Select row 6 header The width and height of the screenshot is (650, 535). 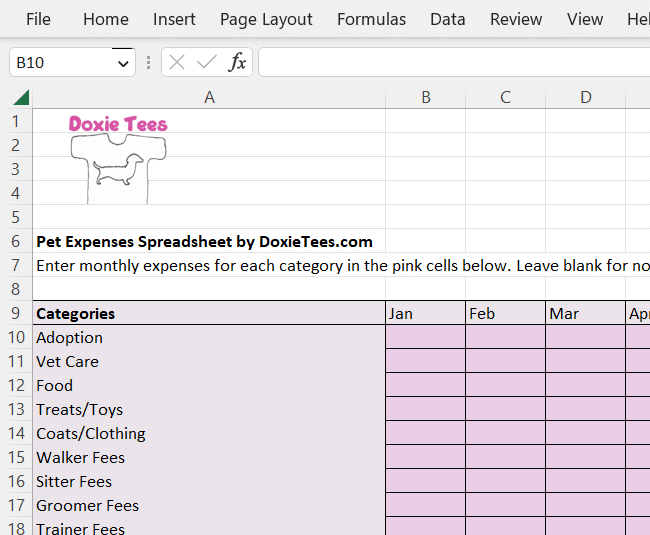16,241
